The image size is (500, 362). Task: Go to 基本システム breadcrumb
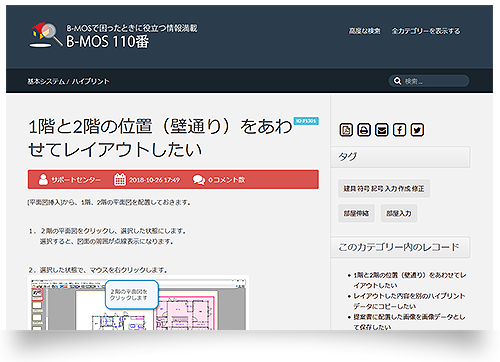click(x=46, y=81)
